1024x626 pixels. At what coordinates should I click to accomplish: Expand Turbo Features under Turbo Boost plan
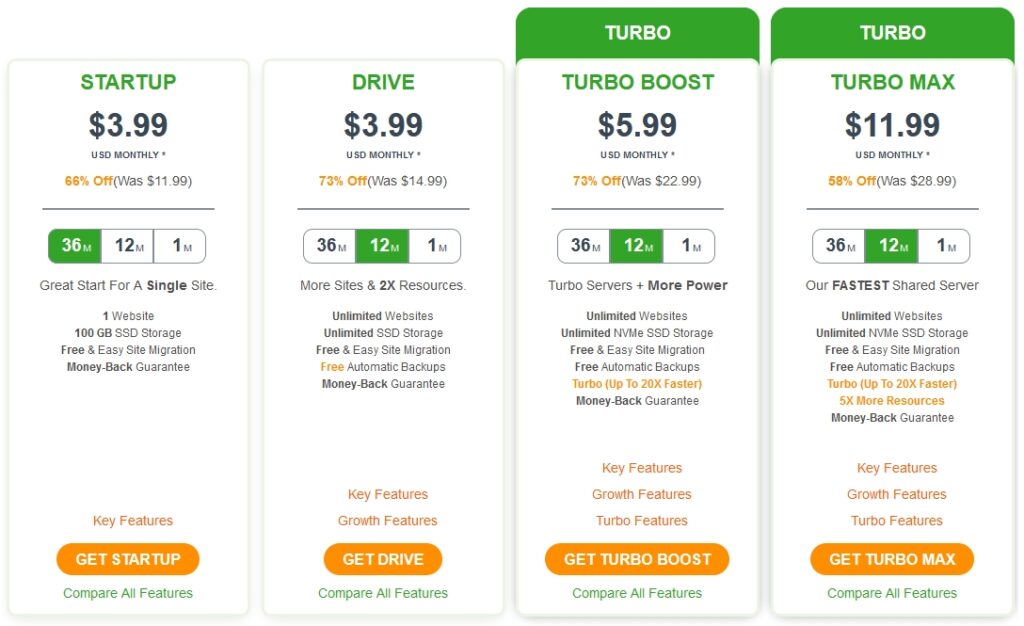pyautogui.click(x=642, y=521)
